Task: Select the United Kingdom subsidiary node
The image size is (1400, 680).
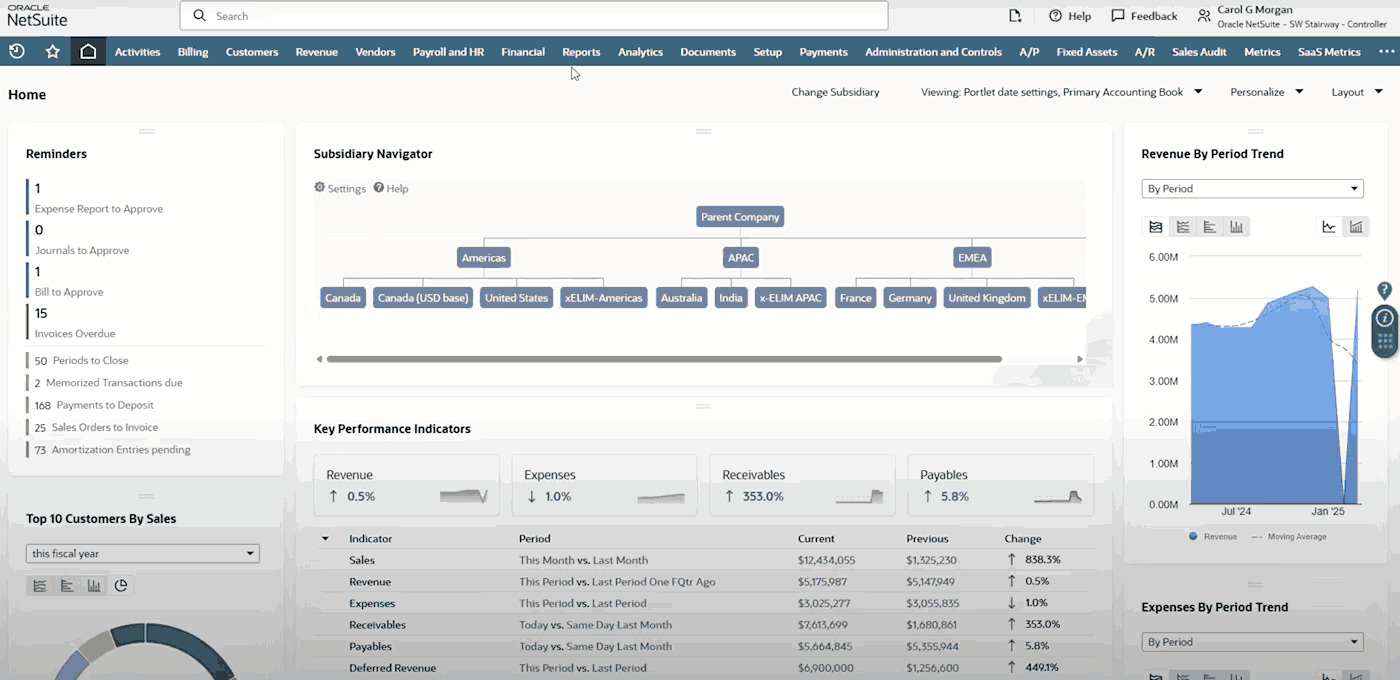Action: pyautogui.click(x=986, y=298)
